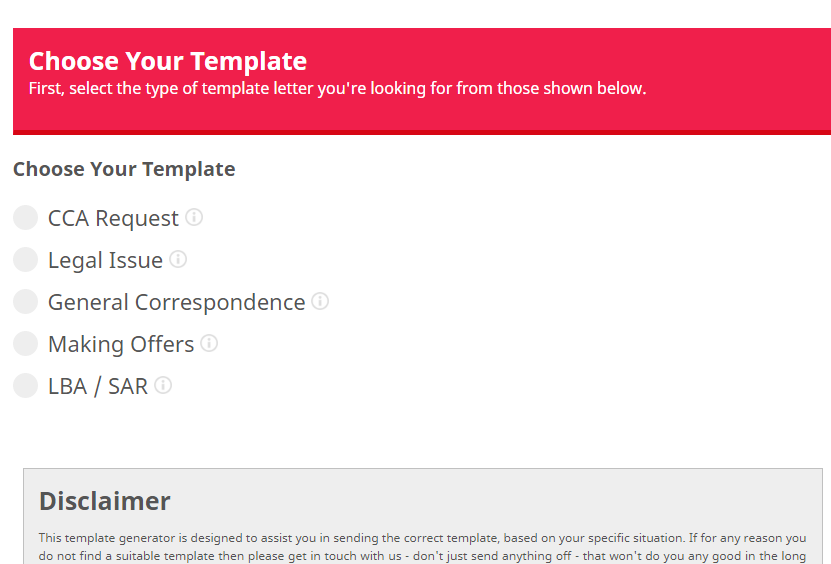Screen dimensions: 831x564
Task: Open the info icon next to Making Offers
Action: (209, 343)
